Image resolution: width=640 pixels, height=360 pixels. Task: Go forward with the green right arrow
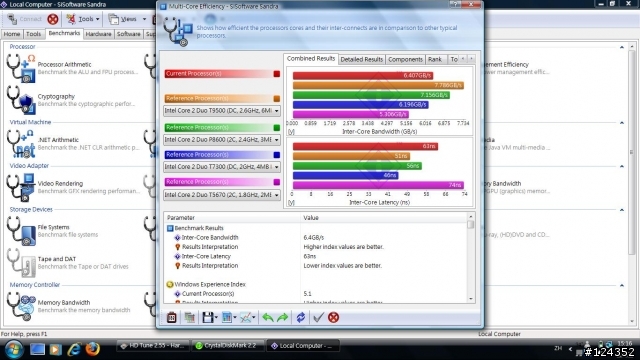282,318
